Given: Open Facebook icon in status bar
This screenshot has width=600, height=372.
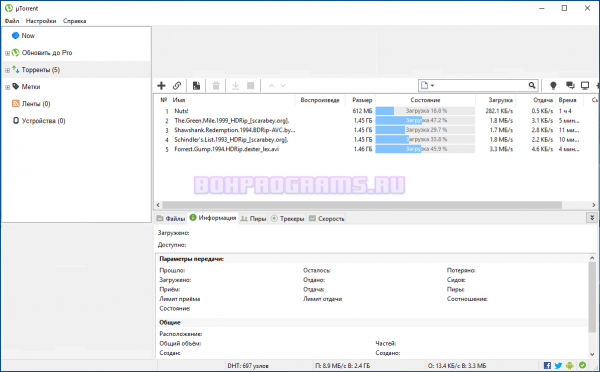Looking at the screenshot, I should (547, 365).
